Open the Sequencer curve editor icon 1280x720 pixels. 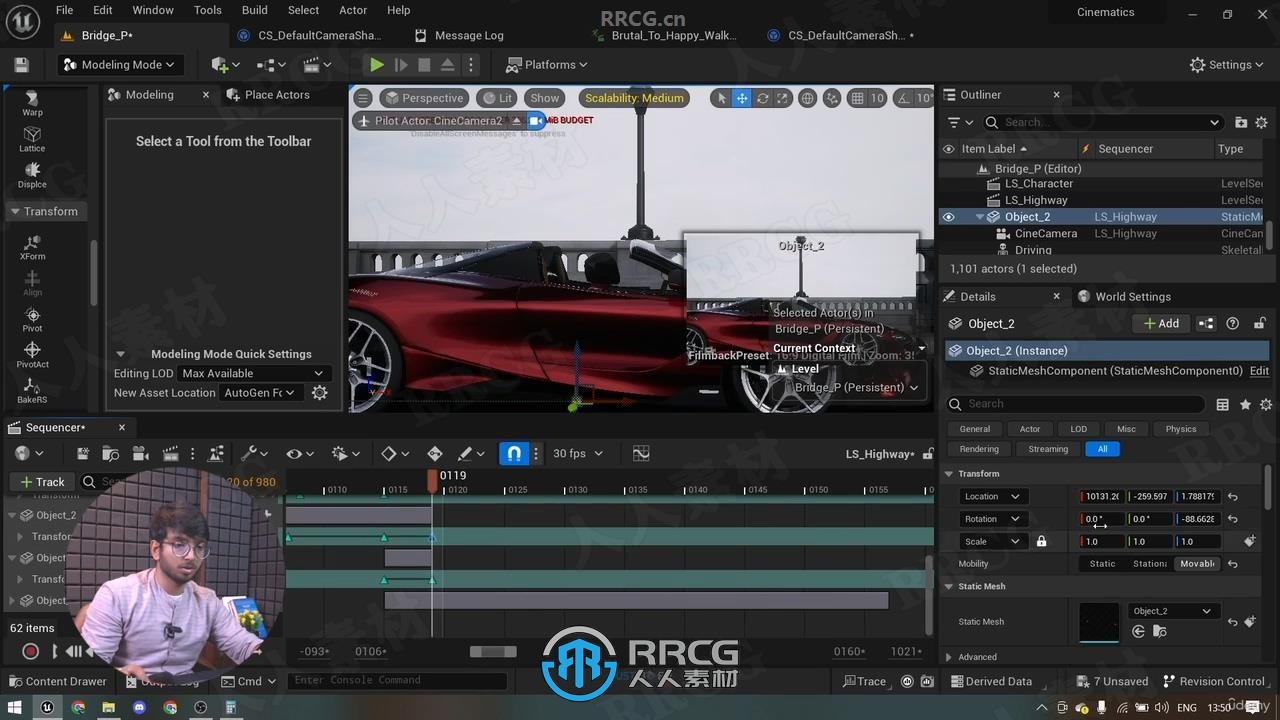(x=641, y=454)
